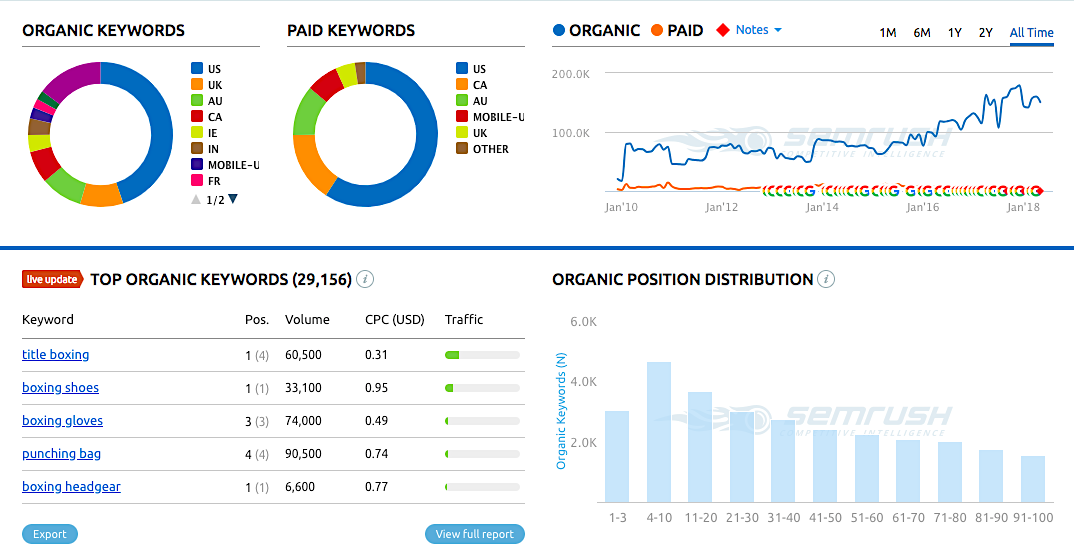Screen dimensions: 1074x558
Task: Select the All Time range
Action: 1031,33
